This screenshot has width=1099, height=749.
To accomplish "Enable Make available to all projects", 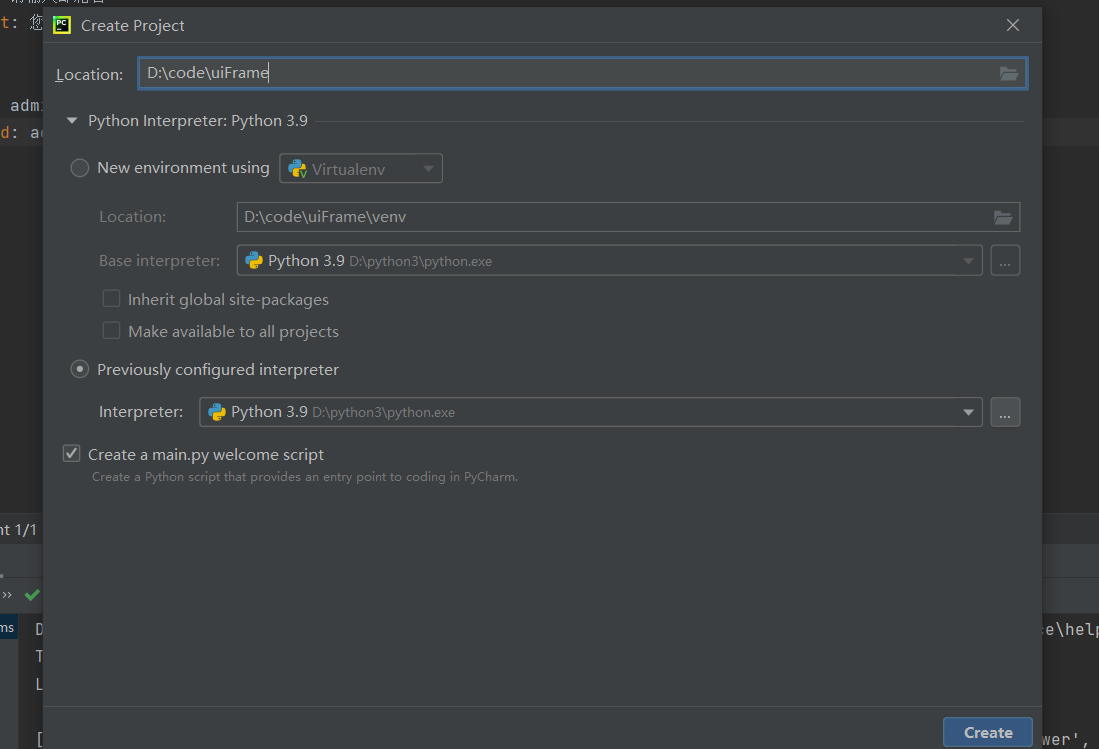I will click(111, 331).
